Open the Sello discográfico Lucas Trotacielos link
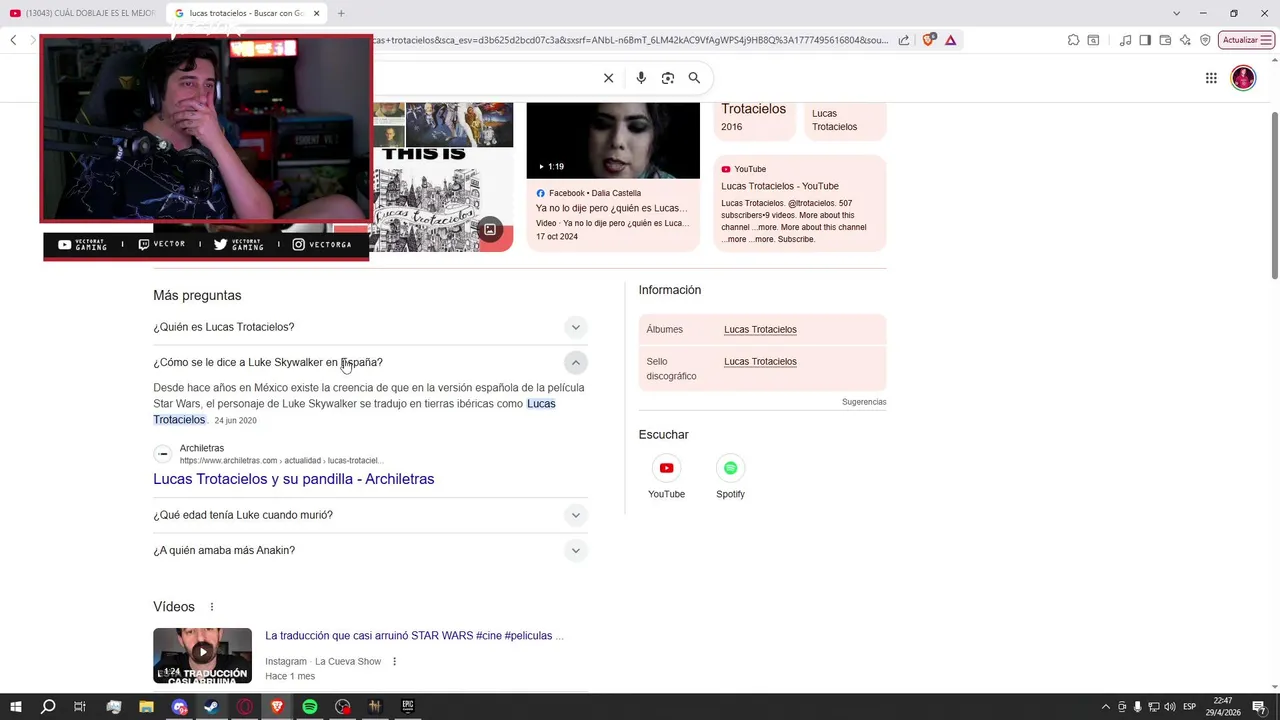 (760, 361)
